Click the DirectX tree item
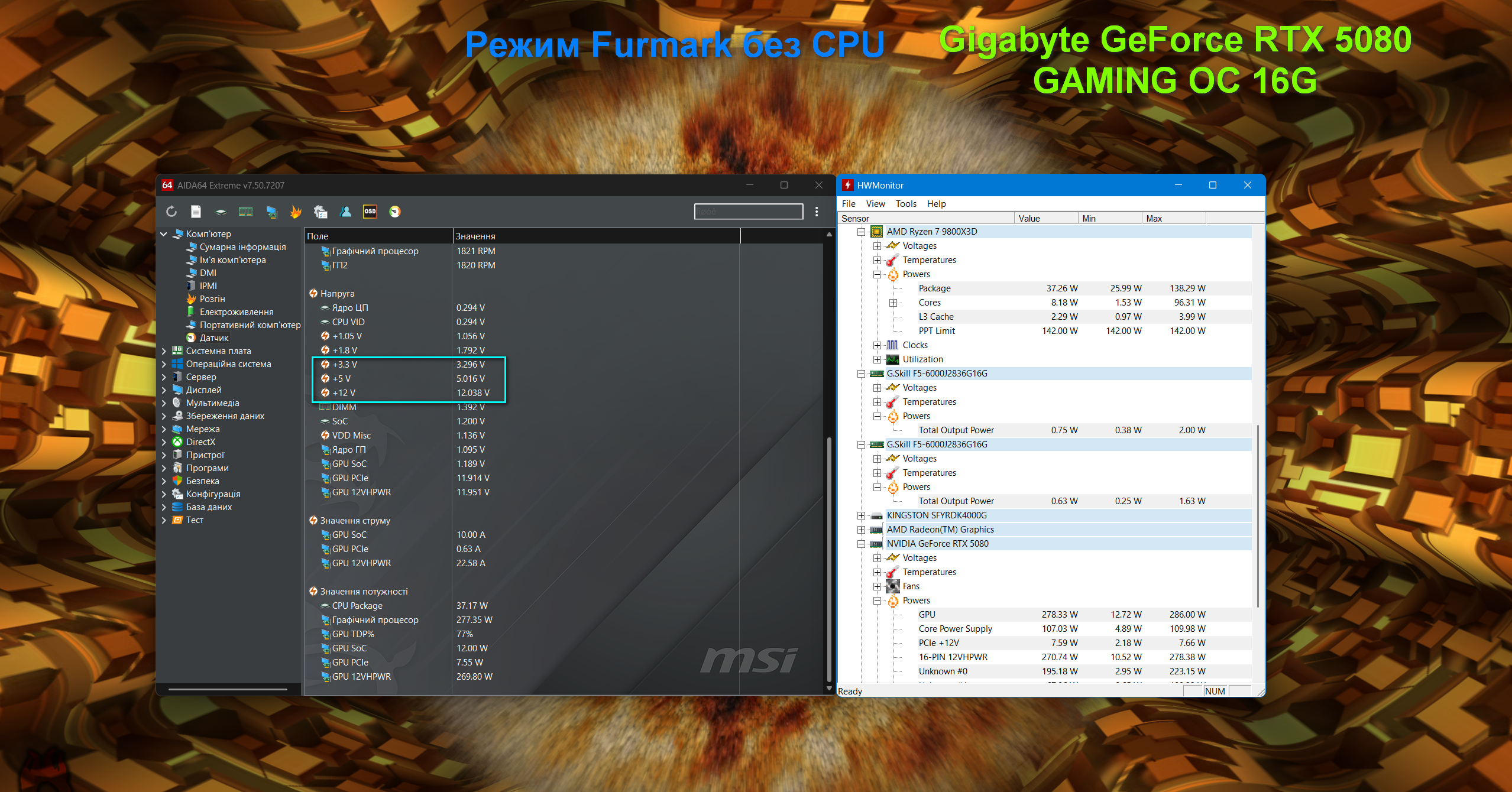Viewport: 1512px width, 792px height. tap(200, 442)
